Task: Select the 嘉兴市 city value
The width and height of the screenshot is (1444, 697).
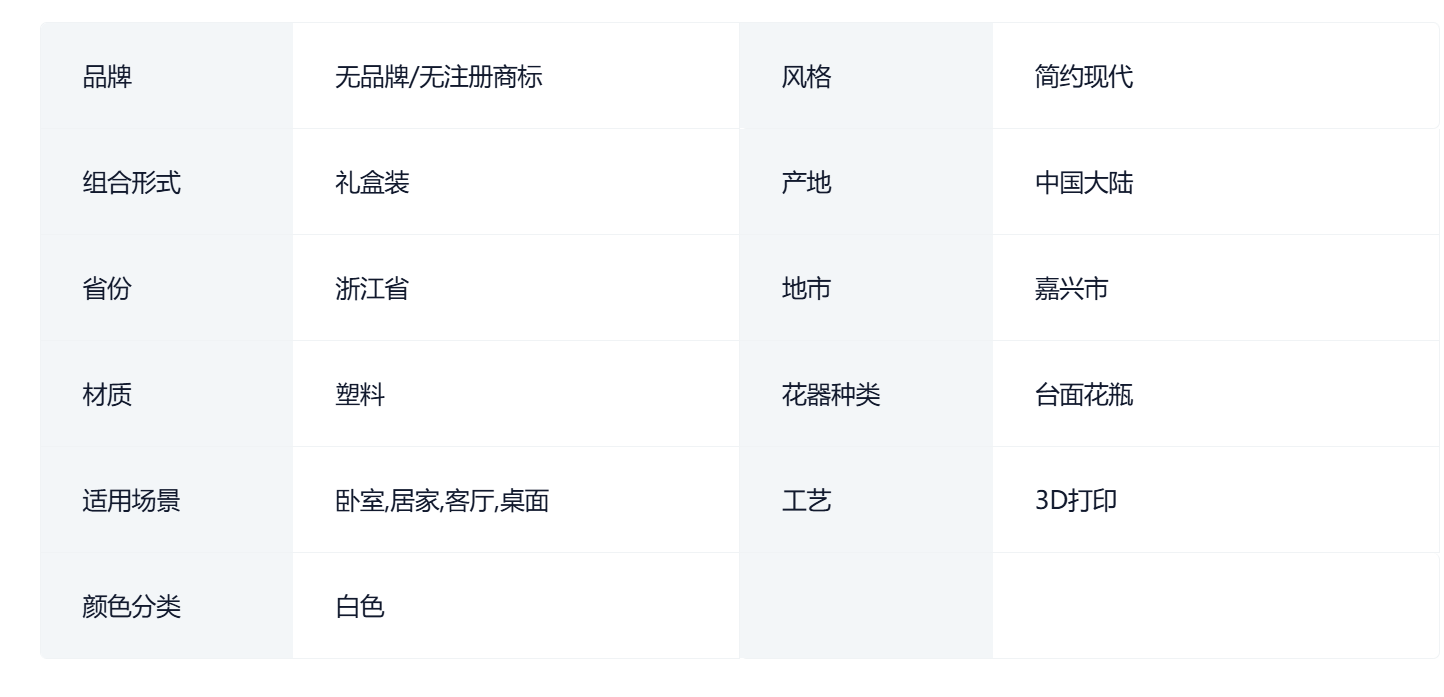Action: 1072,289
